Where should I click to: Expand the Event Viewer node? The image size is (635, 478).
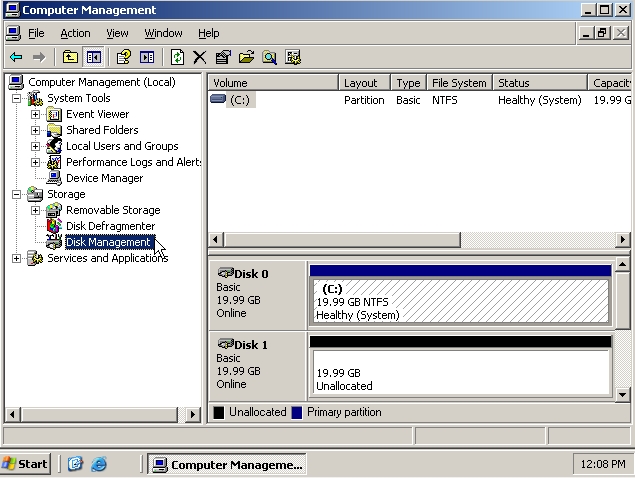tap(35, 114)
